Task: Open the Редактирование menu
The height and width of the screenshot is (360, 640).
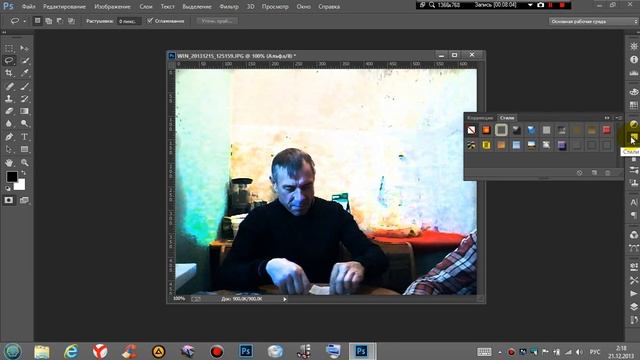Action: coord(64,7)
